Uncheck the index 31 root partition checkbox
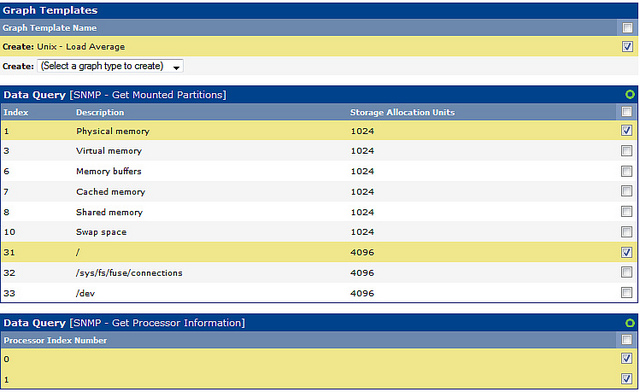 pos(626,252)
